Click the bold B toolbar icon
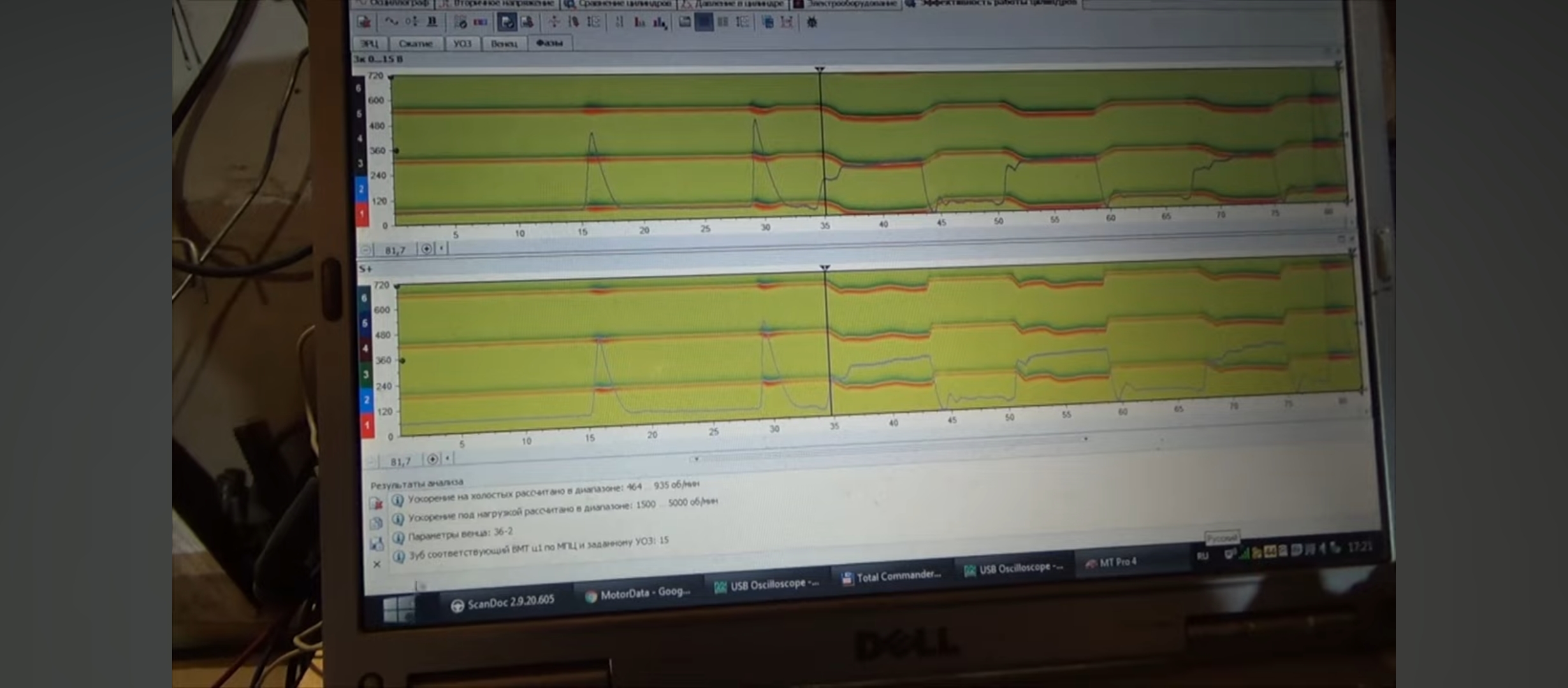The height and width of the screenshot is (688, 1568). pos(432,22)
